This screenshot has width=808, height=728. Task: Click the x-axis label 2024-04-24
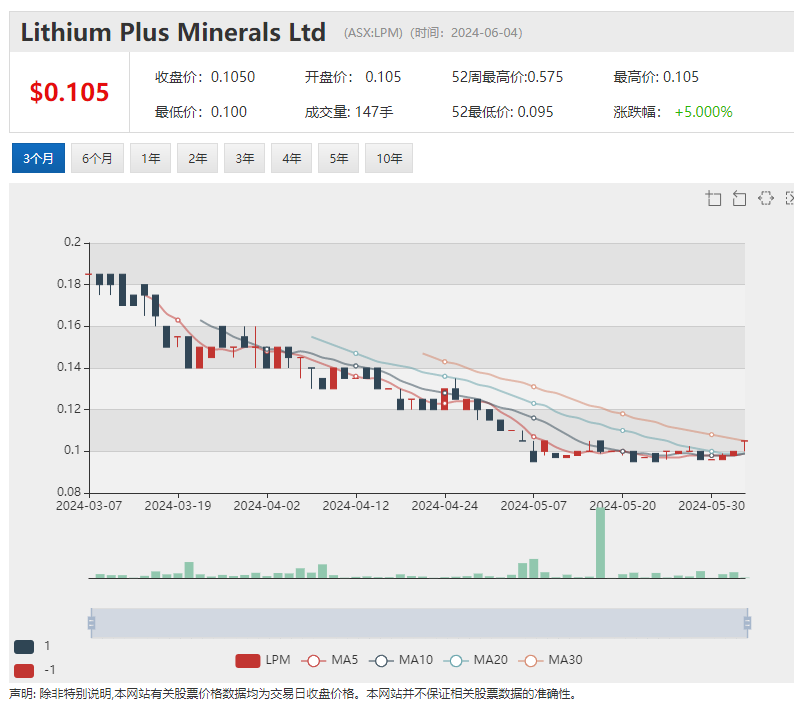tap(445, 506)
